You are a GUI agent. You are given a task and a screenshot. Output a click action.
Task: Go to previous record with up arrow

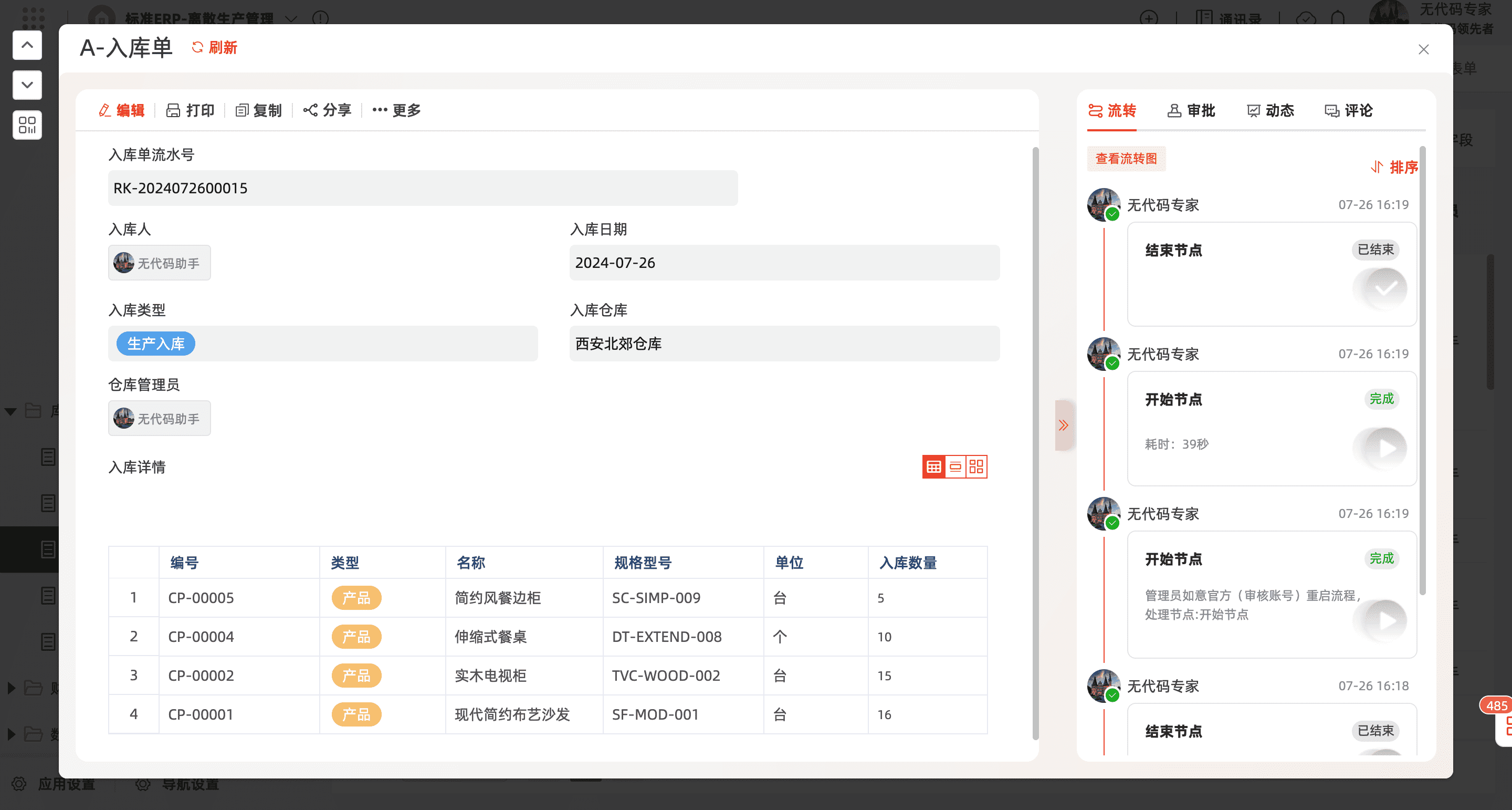coord(27,45)
